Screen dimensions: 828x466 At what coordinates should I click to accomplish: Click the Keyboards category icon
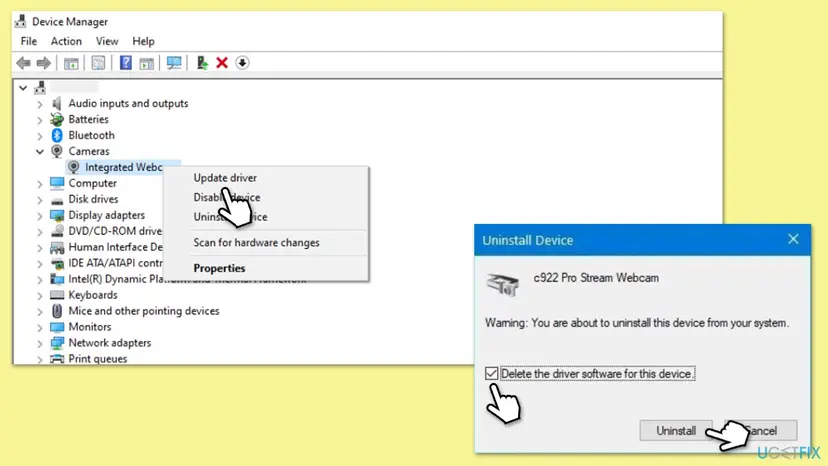click(57, 295)
